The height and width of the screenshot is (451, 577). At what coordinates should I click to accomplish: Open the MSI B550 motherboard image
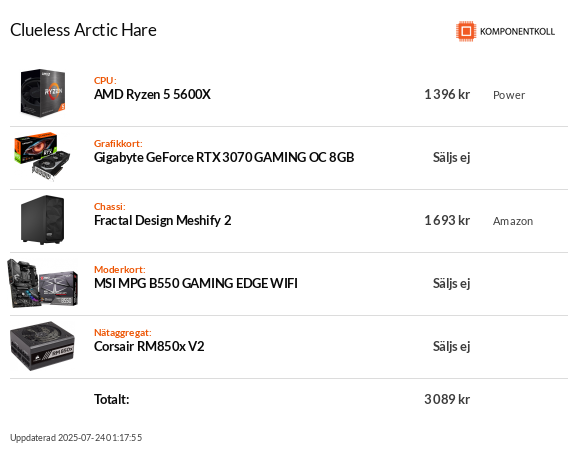pyautogui.click(x=43, y=283)
